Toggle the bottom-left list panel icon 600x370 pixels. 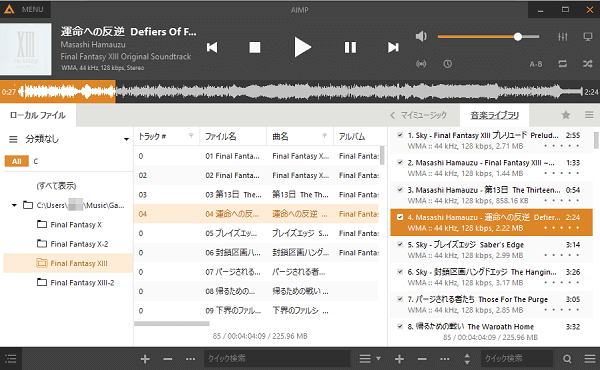pyautogui.click(x=11, y=359)
